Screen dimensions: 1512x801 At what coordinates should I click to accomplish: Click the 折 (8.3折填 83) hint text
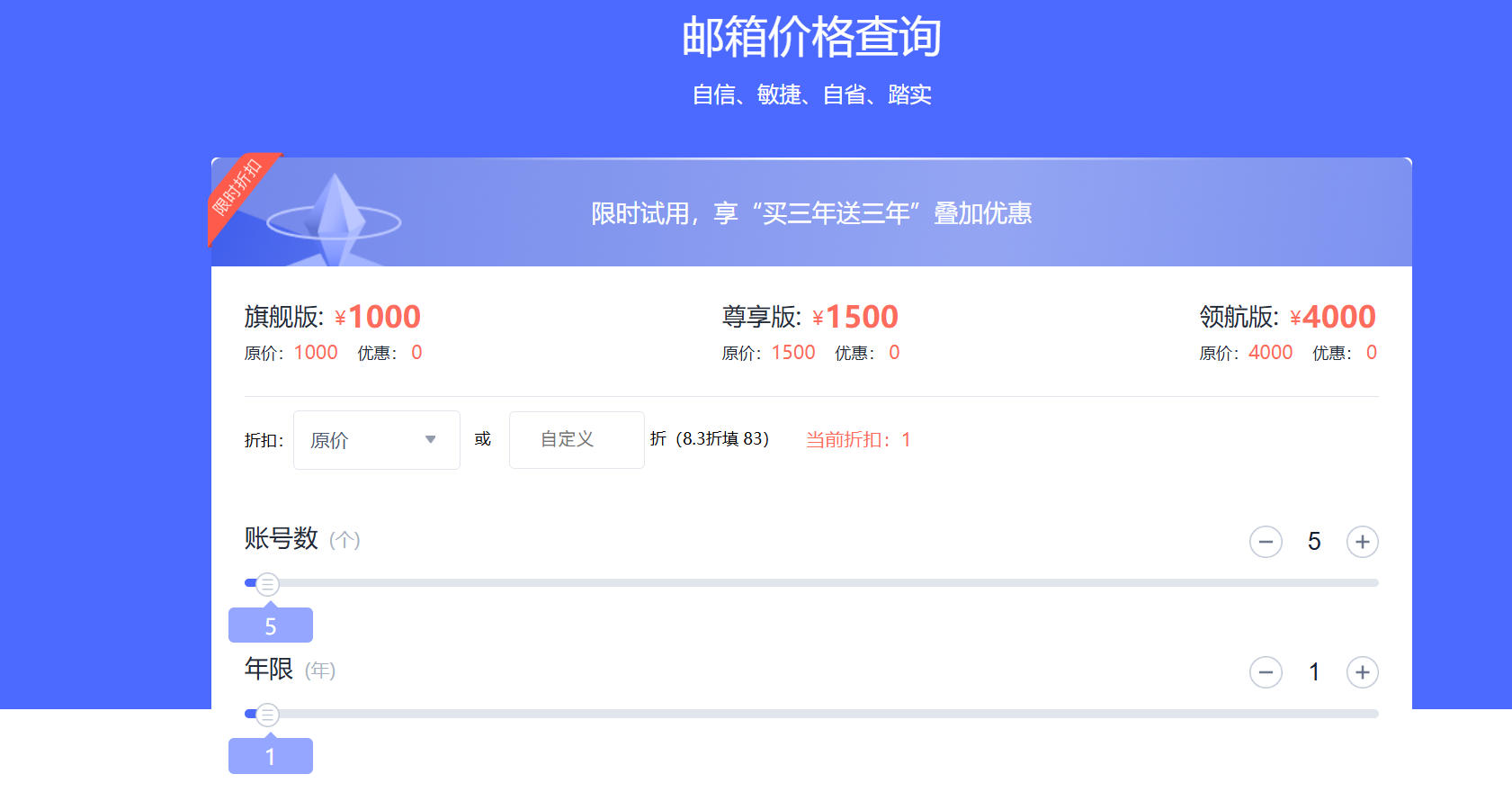[710, 439]
